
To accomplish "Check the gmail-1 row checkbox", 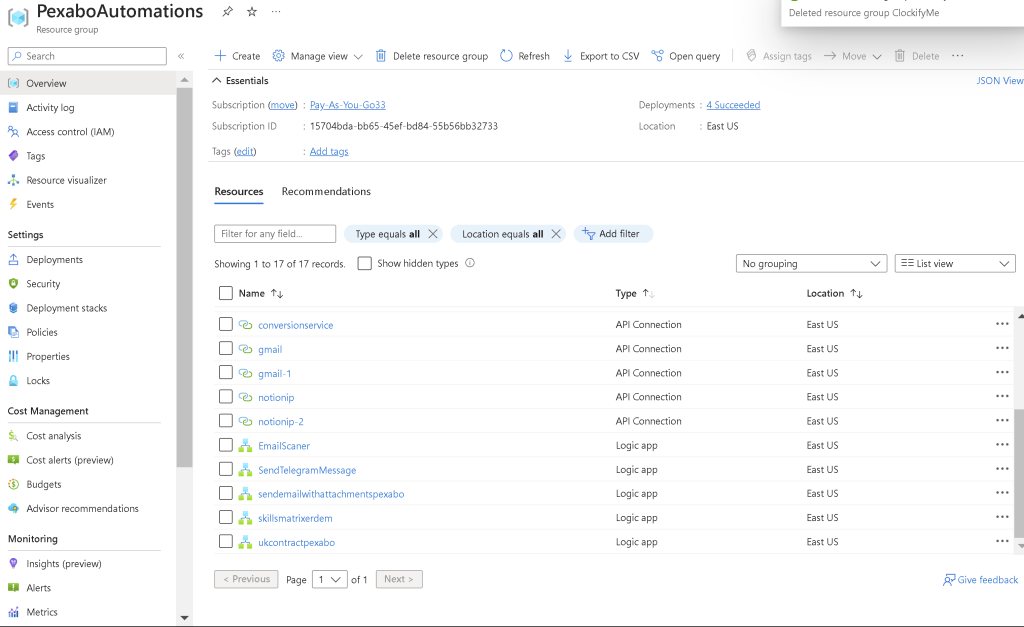I will tap(226, 372).
